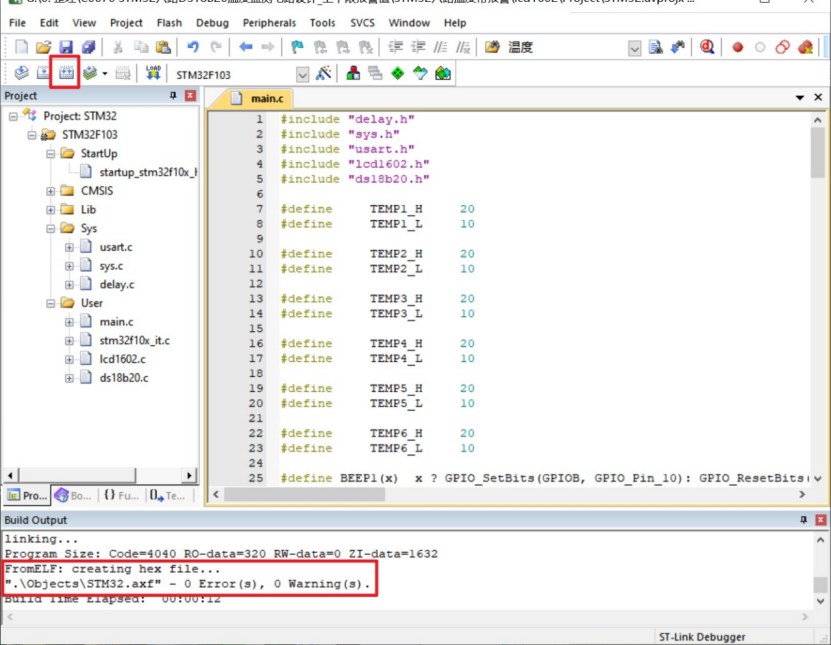Open the Peripherals menu
Viewport: 831px width, 645px height.
point(269,23)
